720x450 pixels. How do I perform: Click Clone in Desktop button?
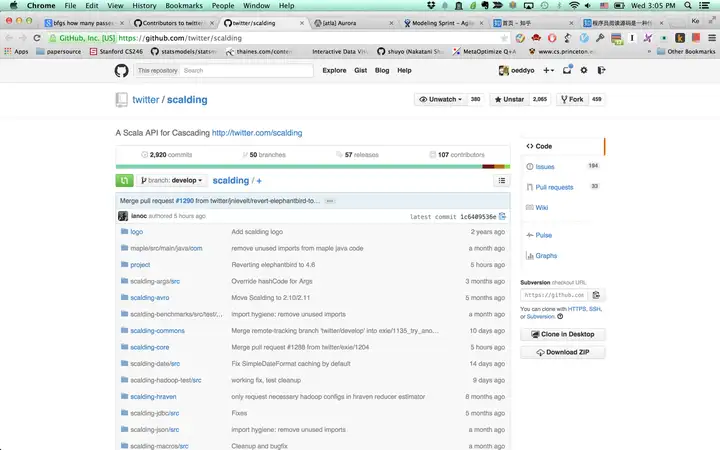pyautogui.click(x=562, y=334)
